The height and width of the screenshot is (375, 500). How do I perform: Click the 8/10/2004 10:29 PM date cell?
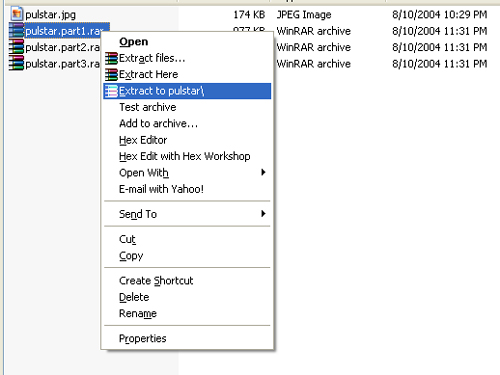tap(440, 14)
